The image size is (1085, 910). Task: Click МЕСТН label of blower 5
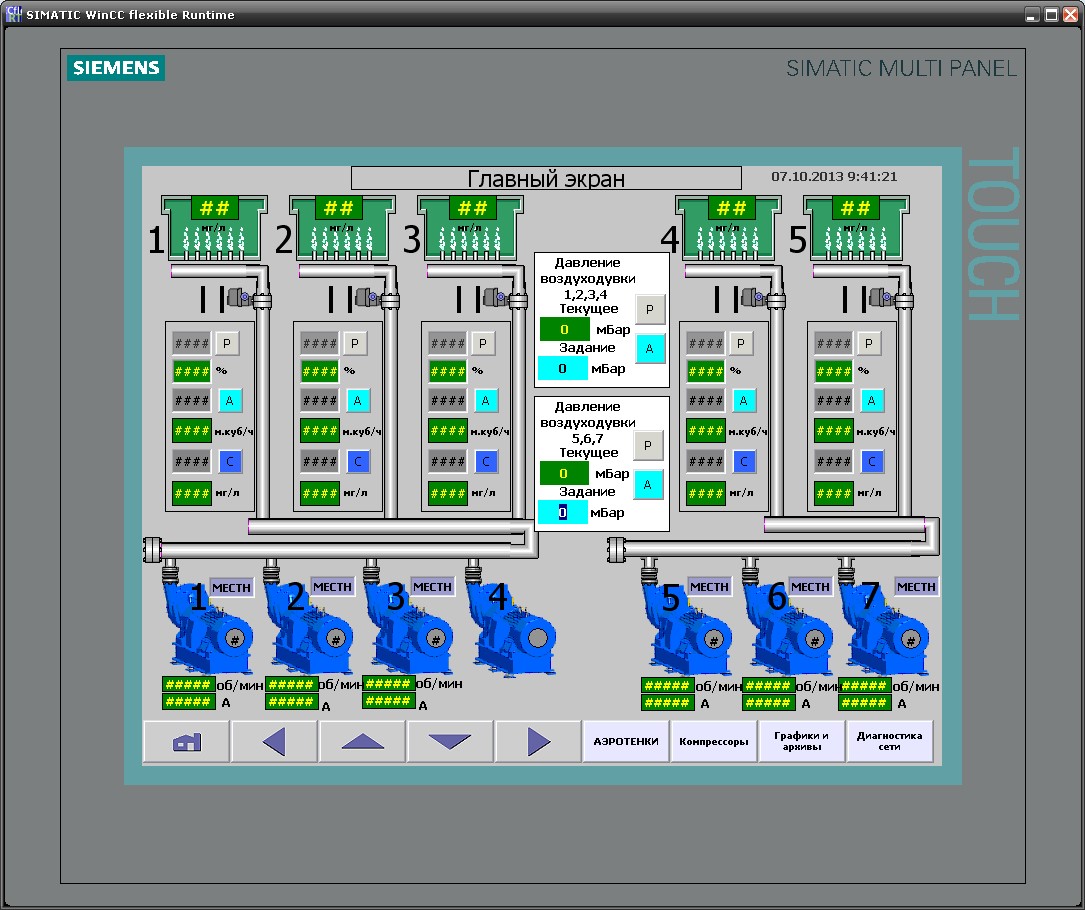709,587
